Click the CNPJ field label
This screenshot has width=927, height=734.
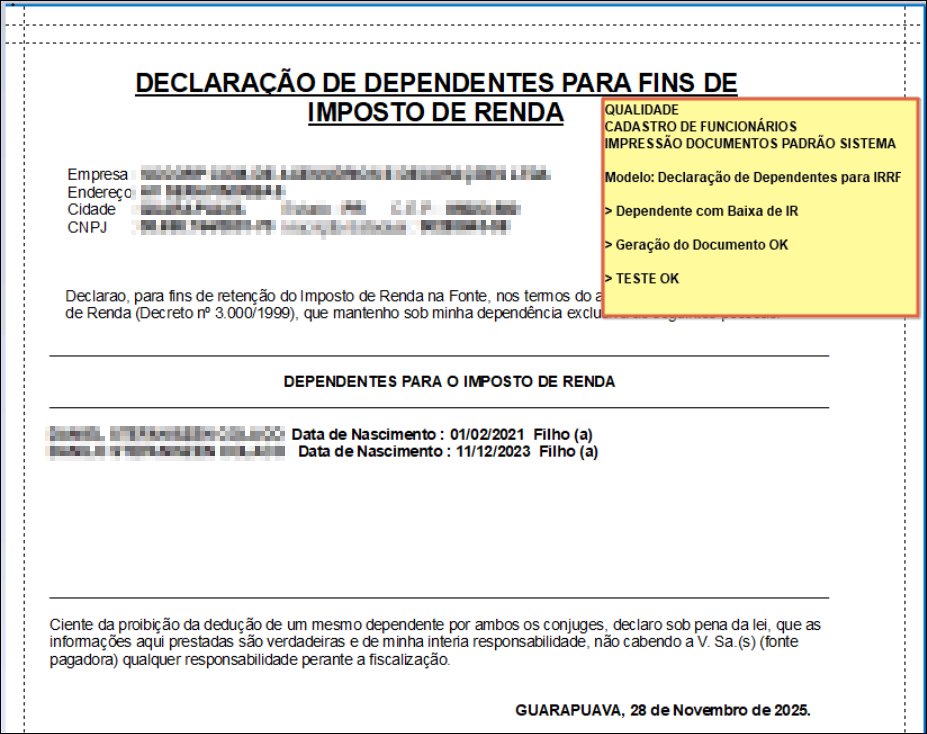click(x=88, y=227)
